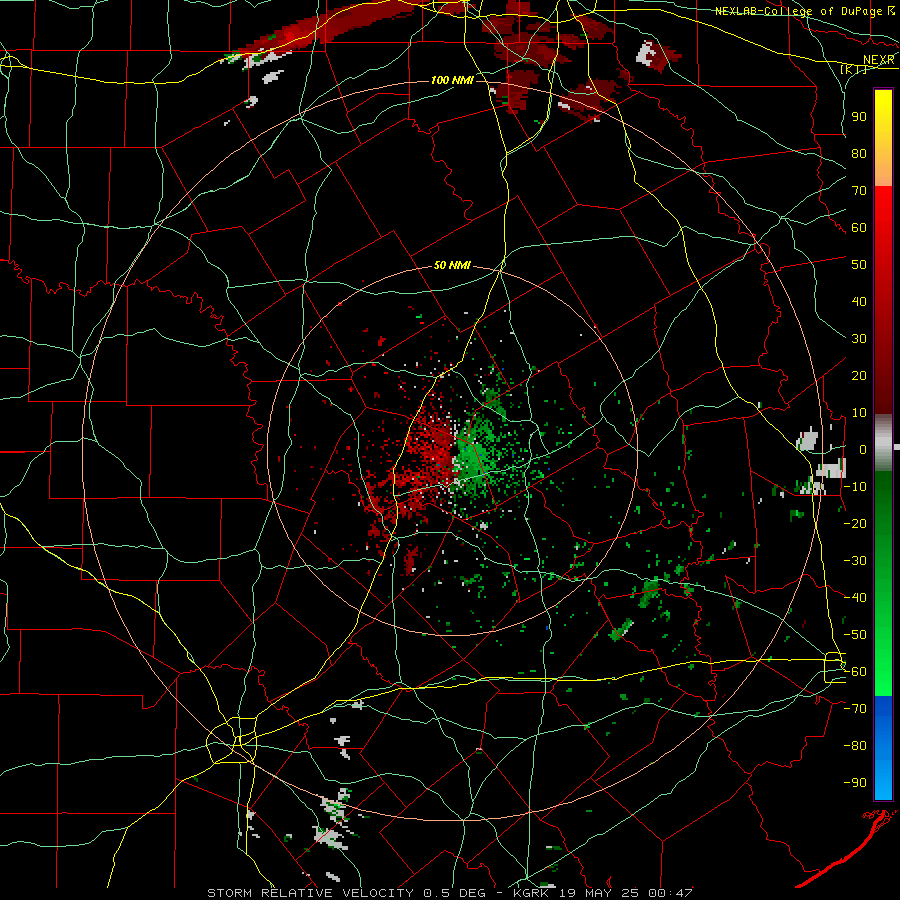
Task: Click the NEXLAB-College of DuPage label
Action: point(798,11)
